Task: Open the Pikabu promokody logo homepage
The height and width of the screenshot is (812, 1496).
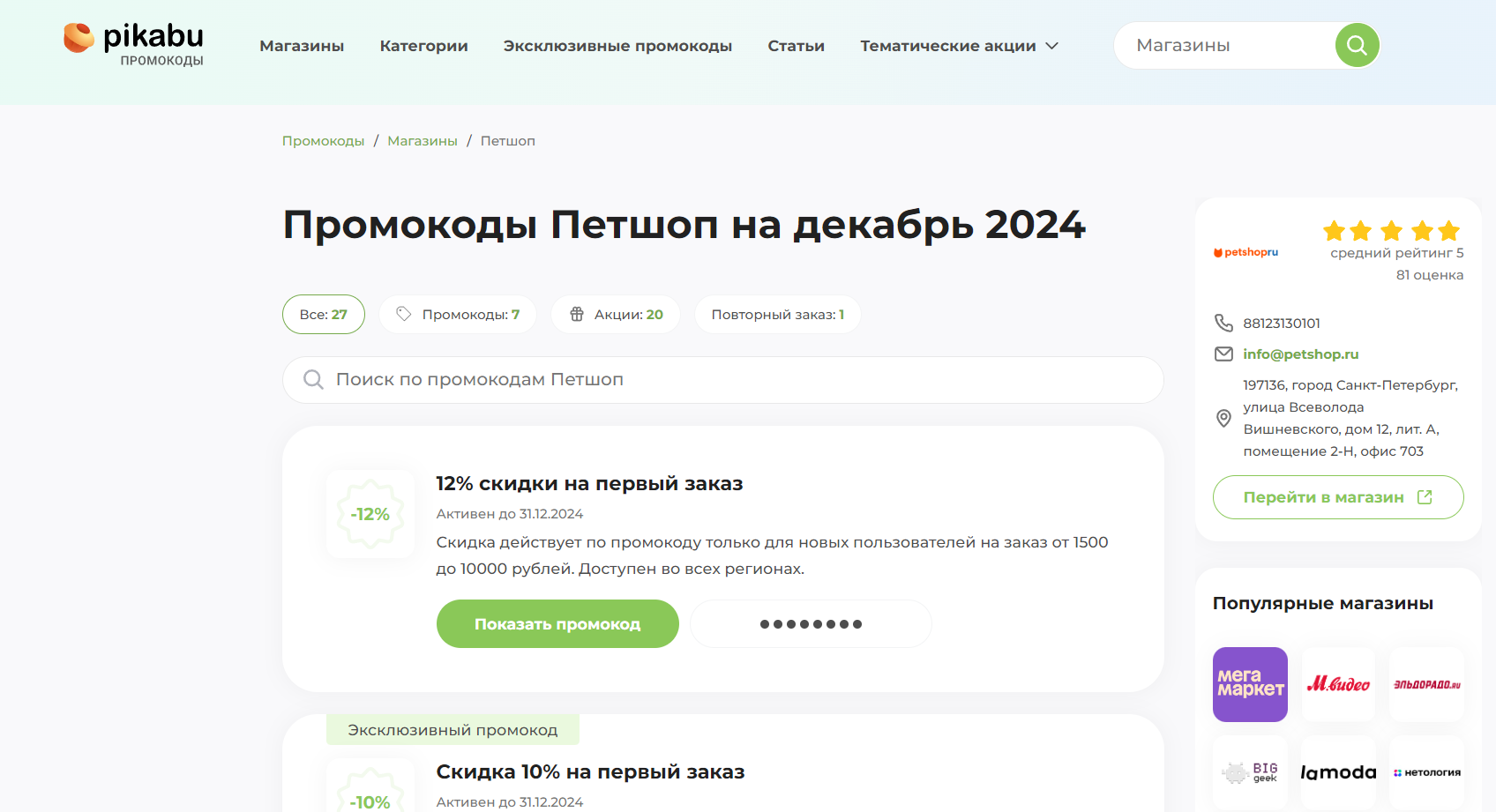Action: tap(133, 44)
